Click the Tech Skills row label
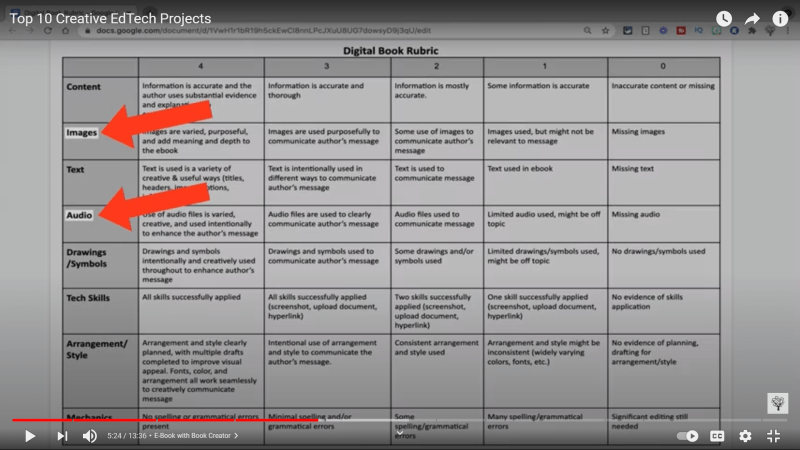800x450 pixels. [90, 298]
